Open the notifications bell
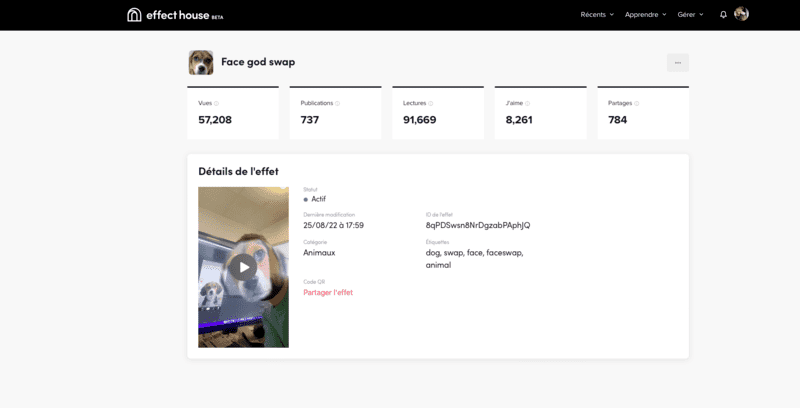The width and height of the screenshot is (800, 408). tap(723, 15)
